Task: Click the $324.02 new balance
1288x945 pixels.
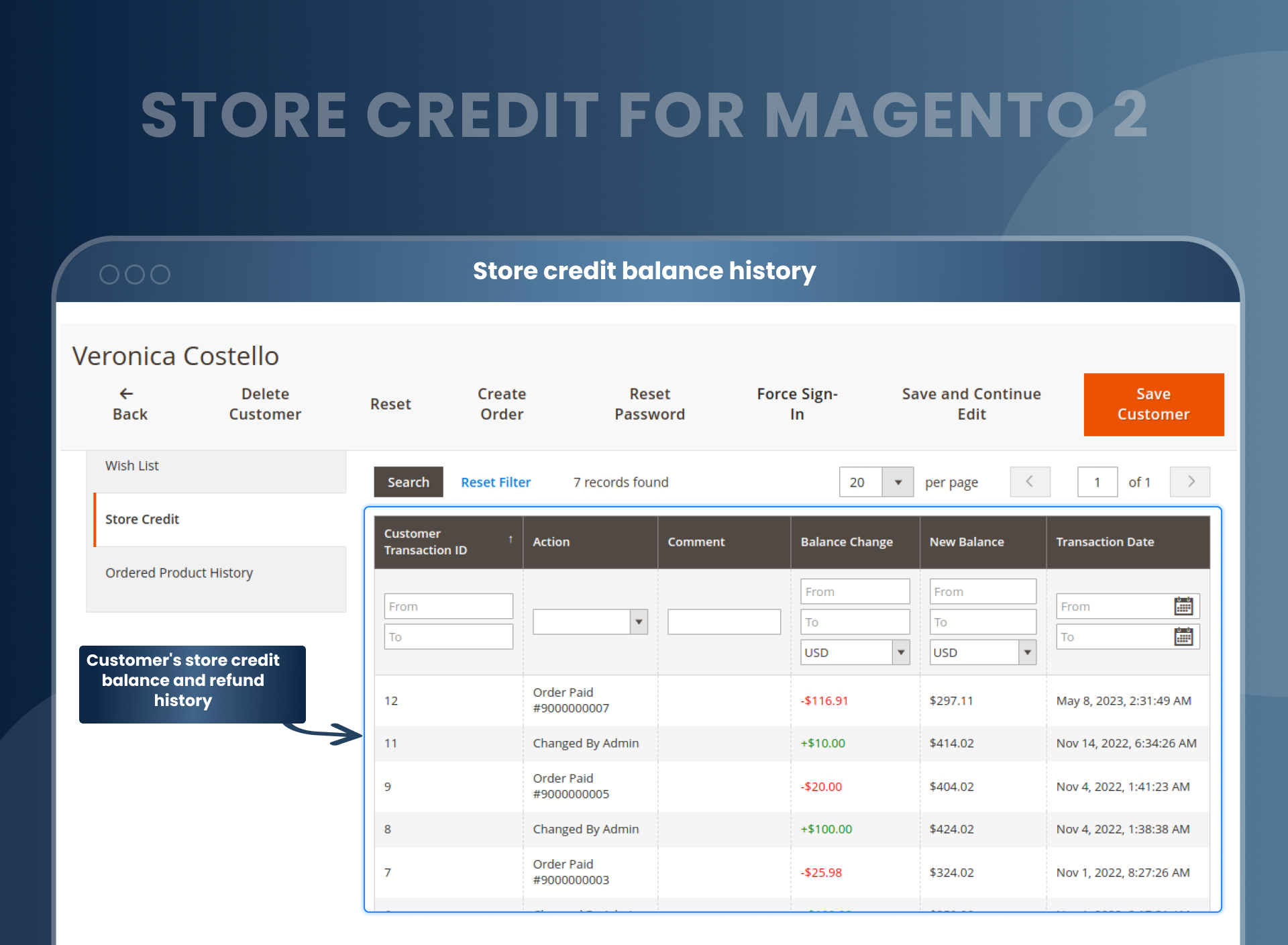Action: click(x=951, y=873)
